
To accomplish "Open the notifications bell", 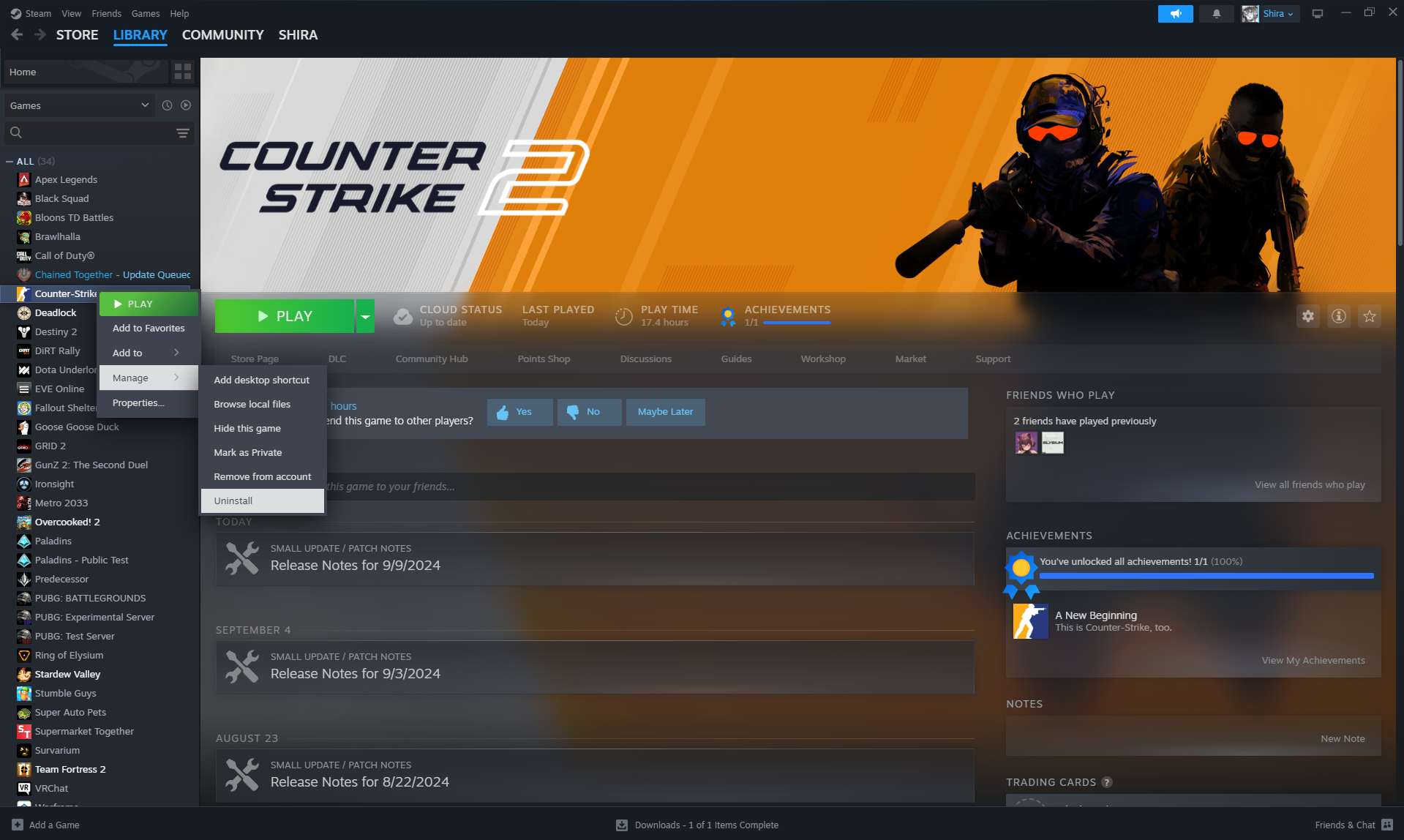I will 1216,13.
